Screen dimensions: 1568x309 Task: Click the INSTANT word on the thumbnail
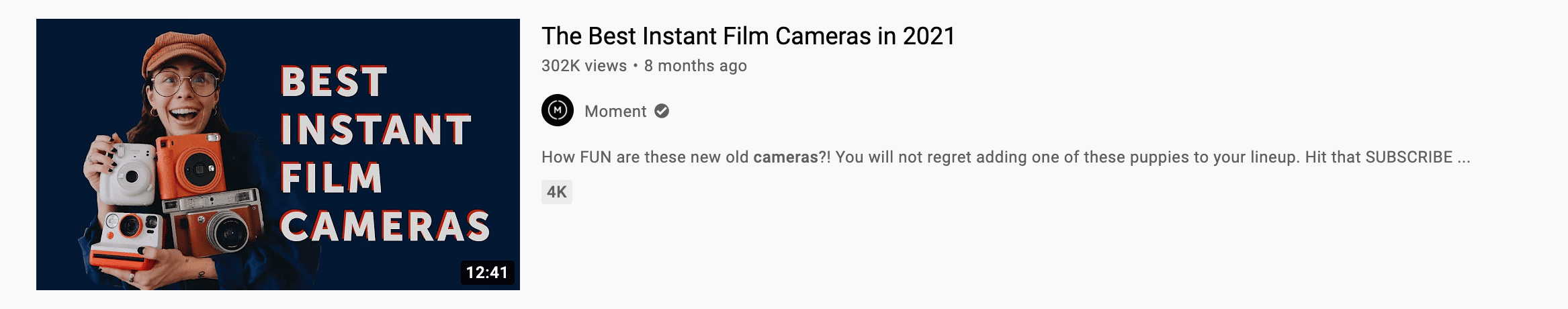376,130
